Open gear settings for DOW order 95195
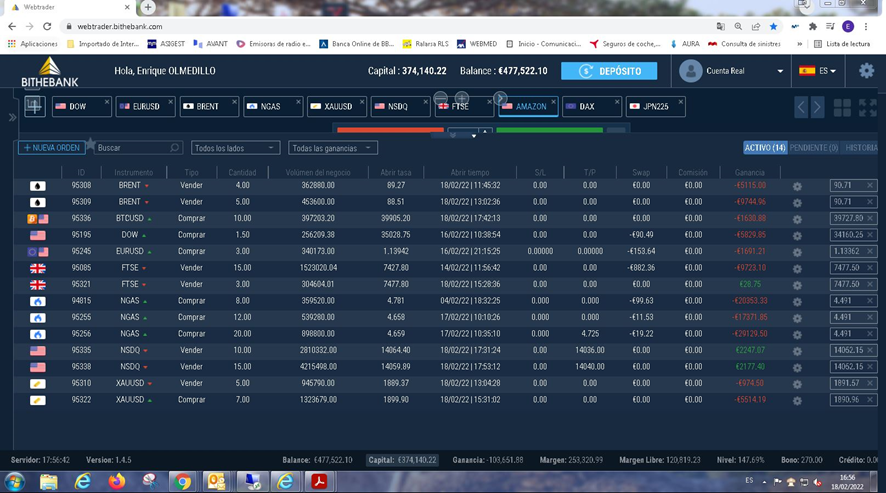The image size is (886, 493). point(797,235)
